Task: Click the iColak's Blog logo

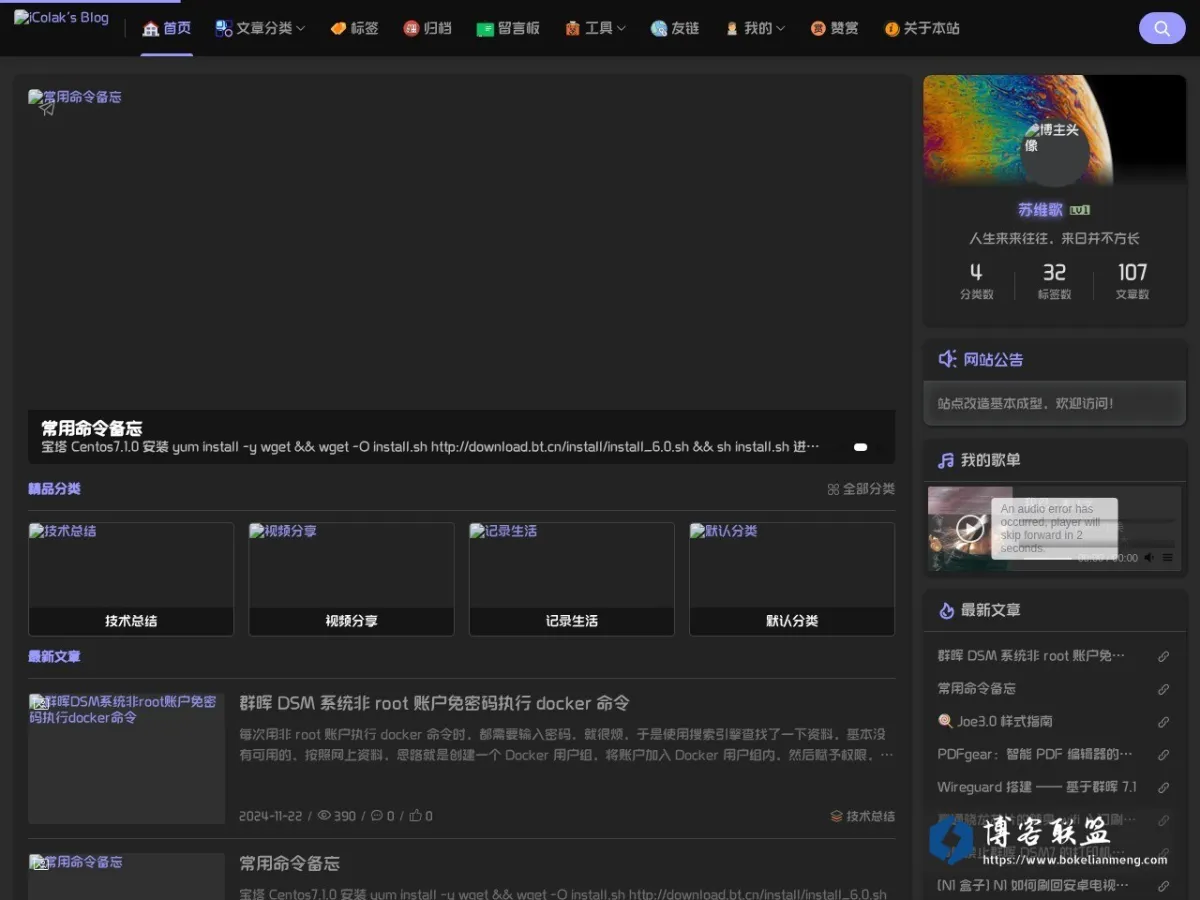Action: click(x=61, y=17)
